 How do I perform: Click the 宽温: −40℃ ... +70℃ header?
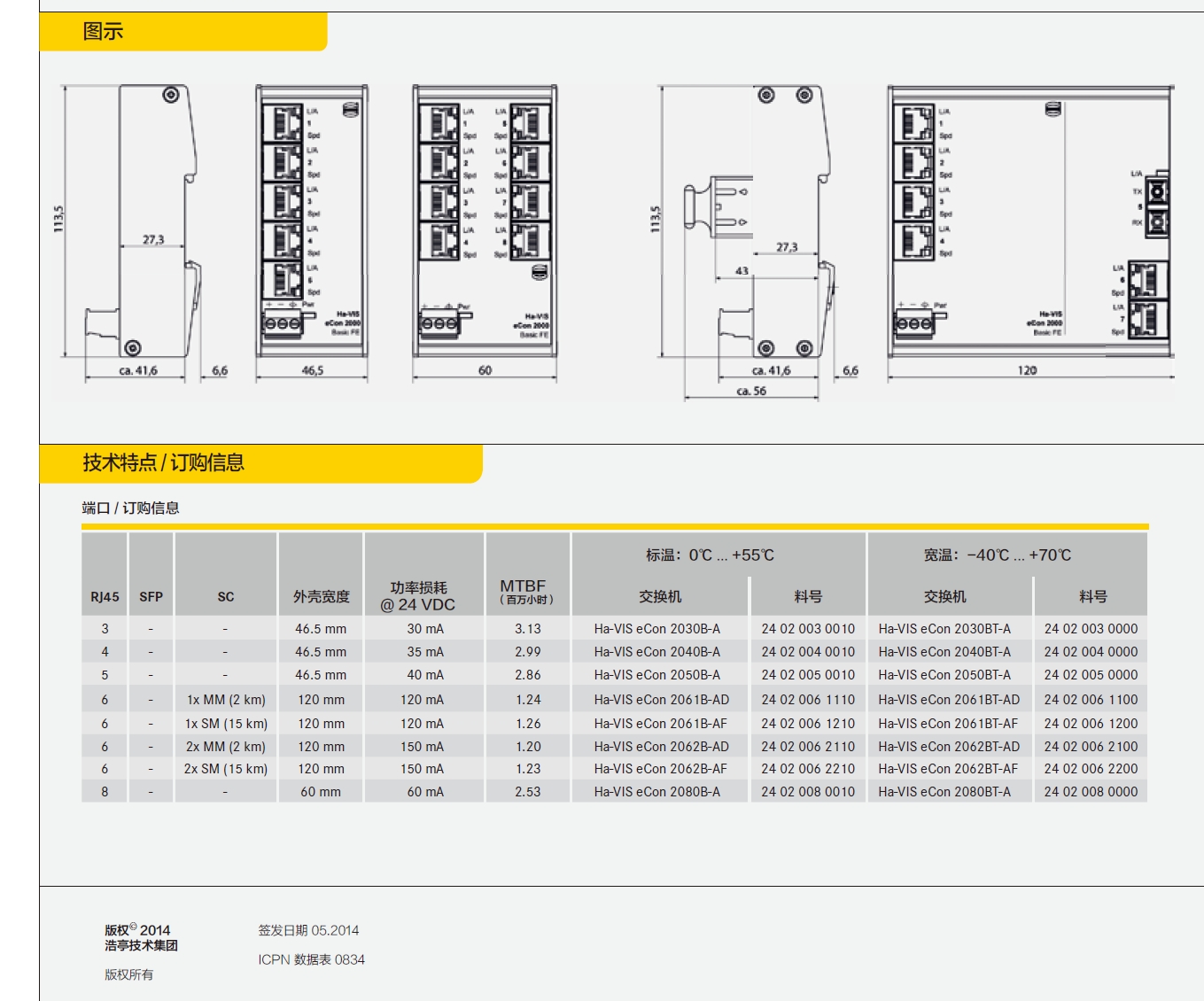tap(998, 555)
